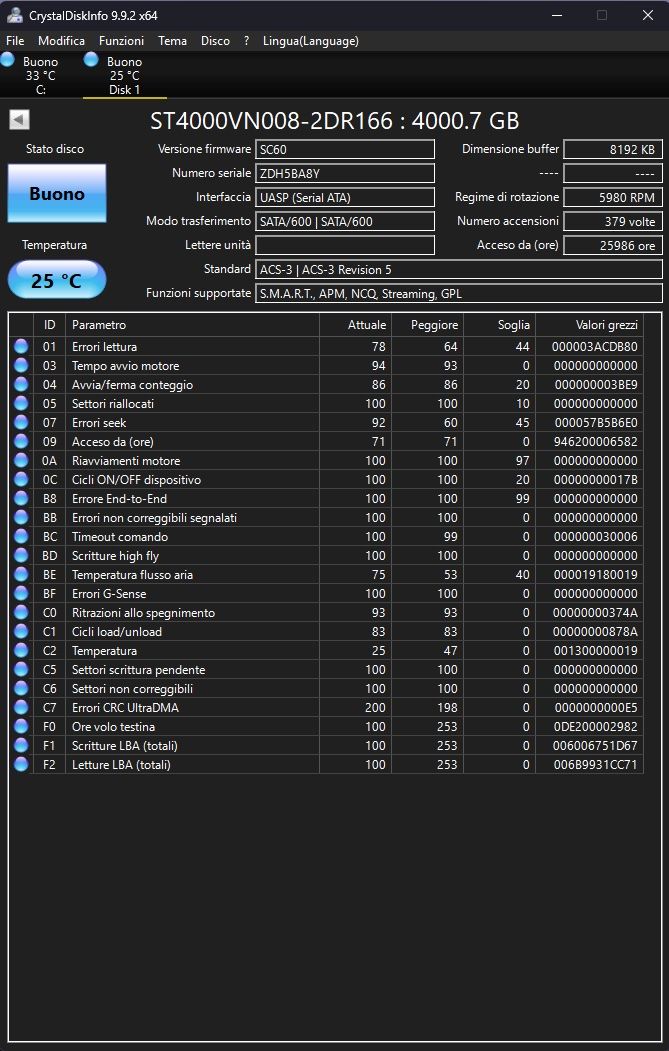
Task: Click the Regime di rotazione 5980 RPM field
Action: pyautogui.click(x=613, y=197)
